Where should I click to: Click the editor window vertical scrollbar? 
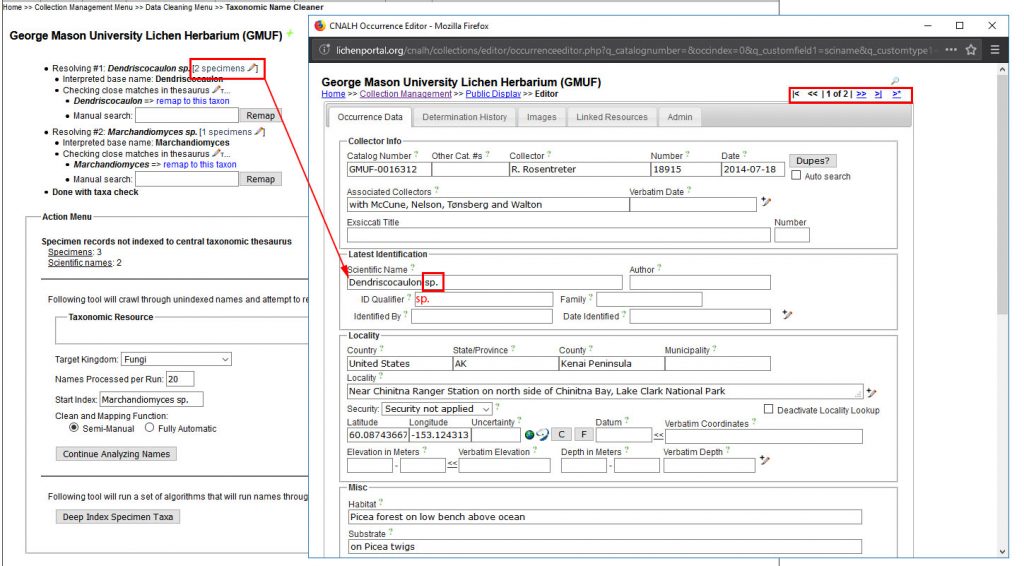(x=1003, y=310)
